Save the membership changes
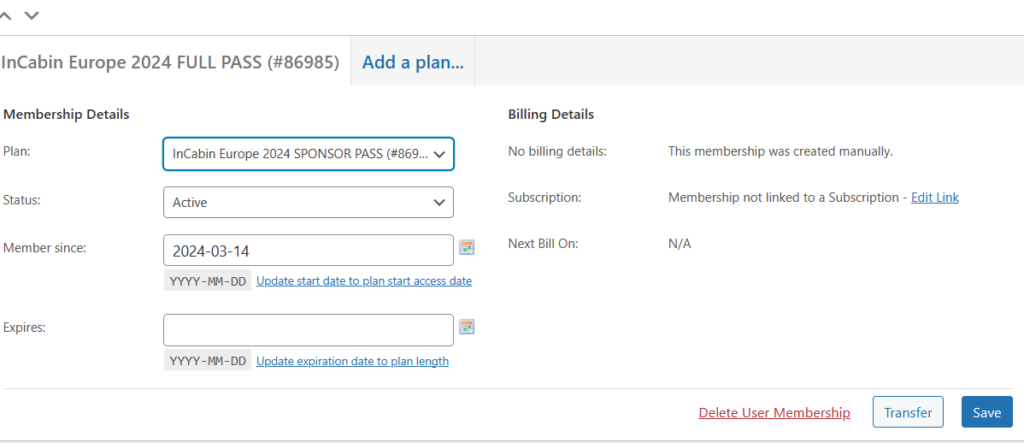 (x=986, y=412)
